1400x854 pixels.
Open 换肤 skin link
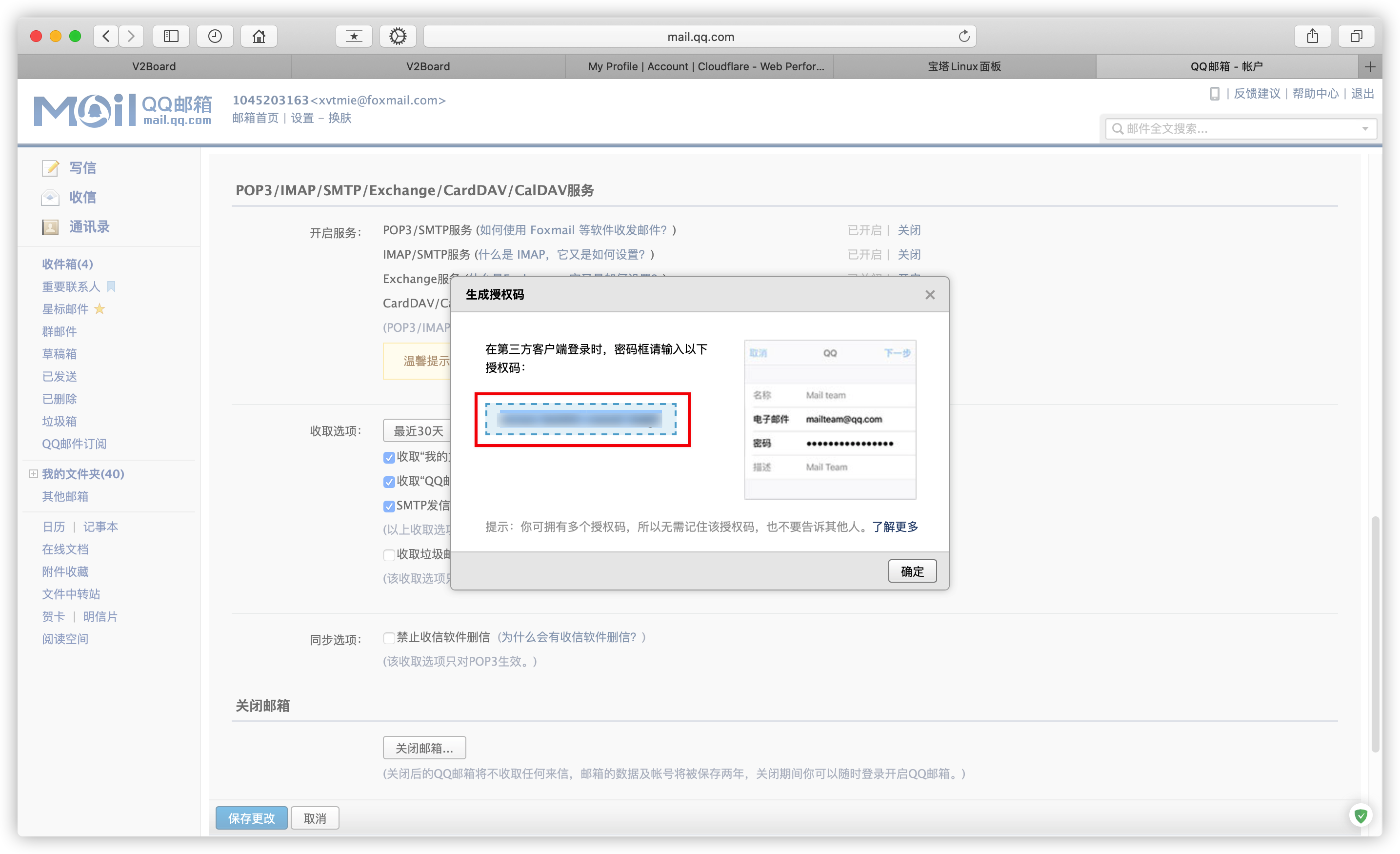[x=340, y=118]
